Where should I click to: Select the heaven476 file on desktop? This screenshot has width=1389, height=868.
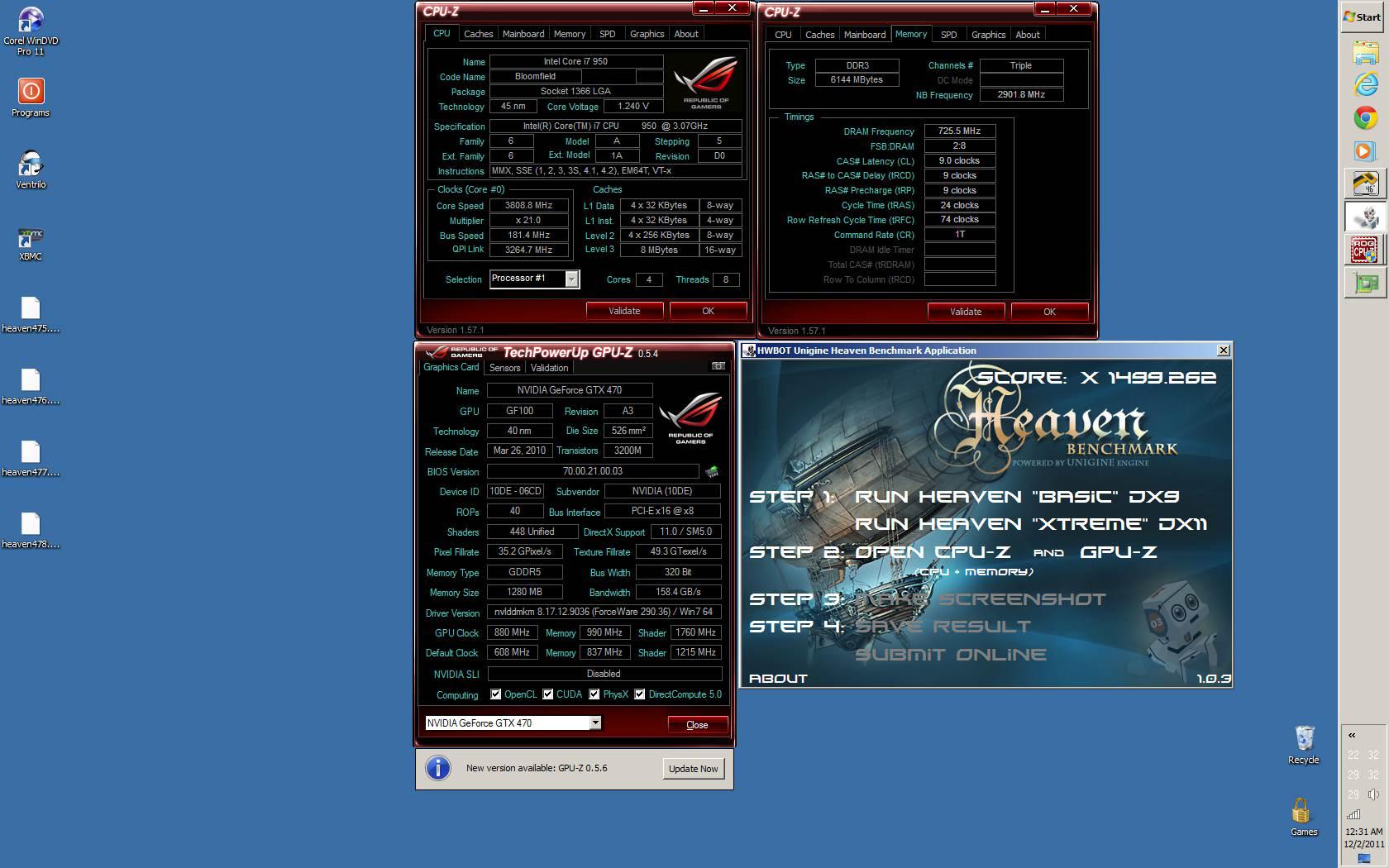tap(31, 386)
